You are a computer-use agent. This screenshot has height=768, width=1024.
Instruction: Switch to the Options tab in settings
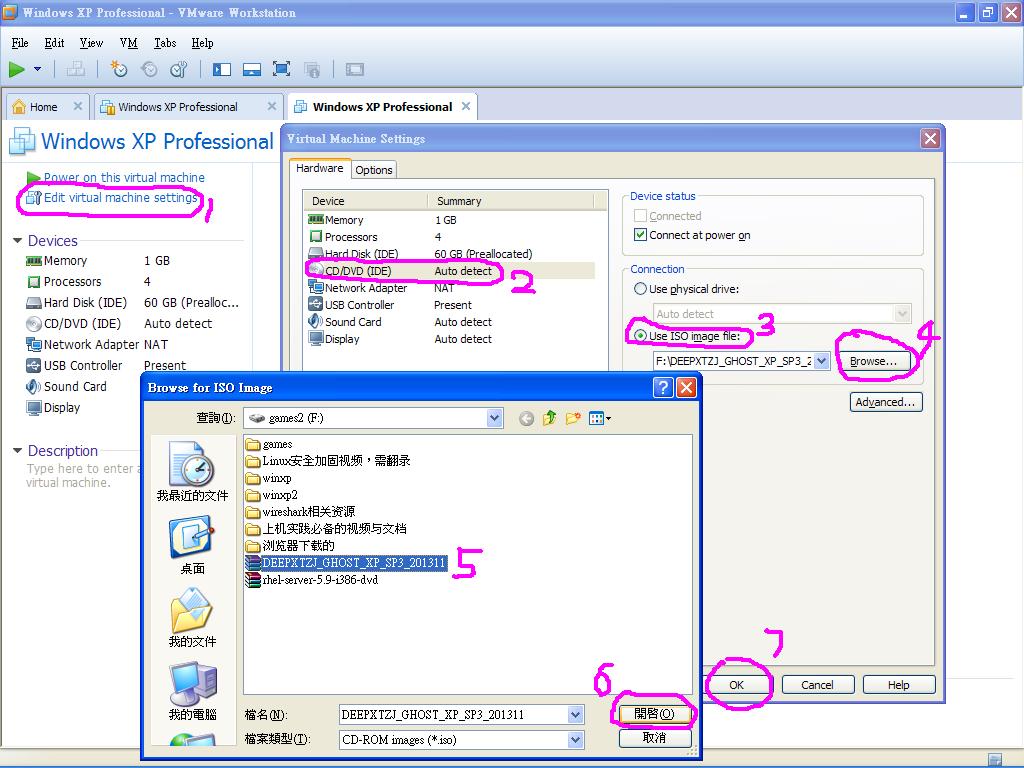pyautogui.click(x=374, y=170)
